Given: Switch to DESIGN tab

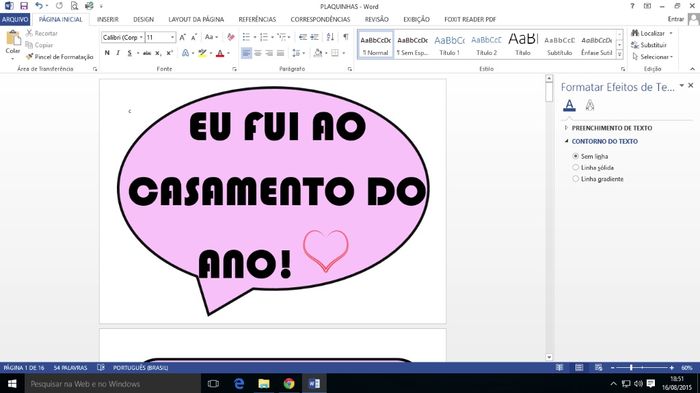Looking at the screenshot, I should [143, 19].
